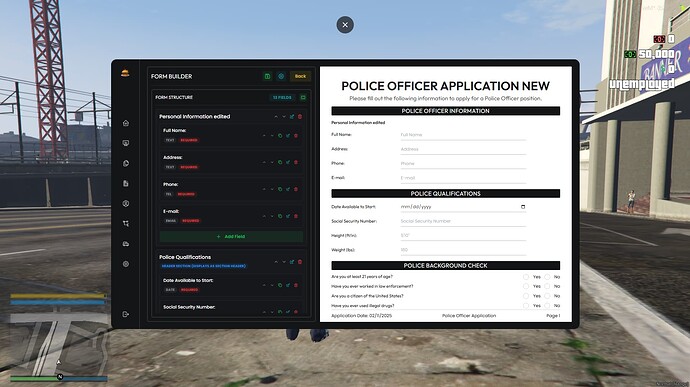This screenshot has width=690, height=387.
Task: Duplicate the Full Name field
Action: [x=280, y=136]
